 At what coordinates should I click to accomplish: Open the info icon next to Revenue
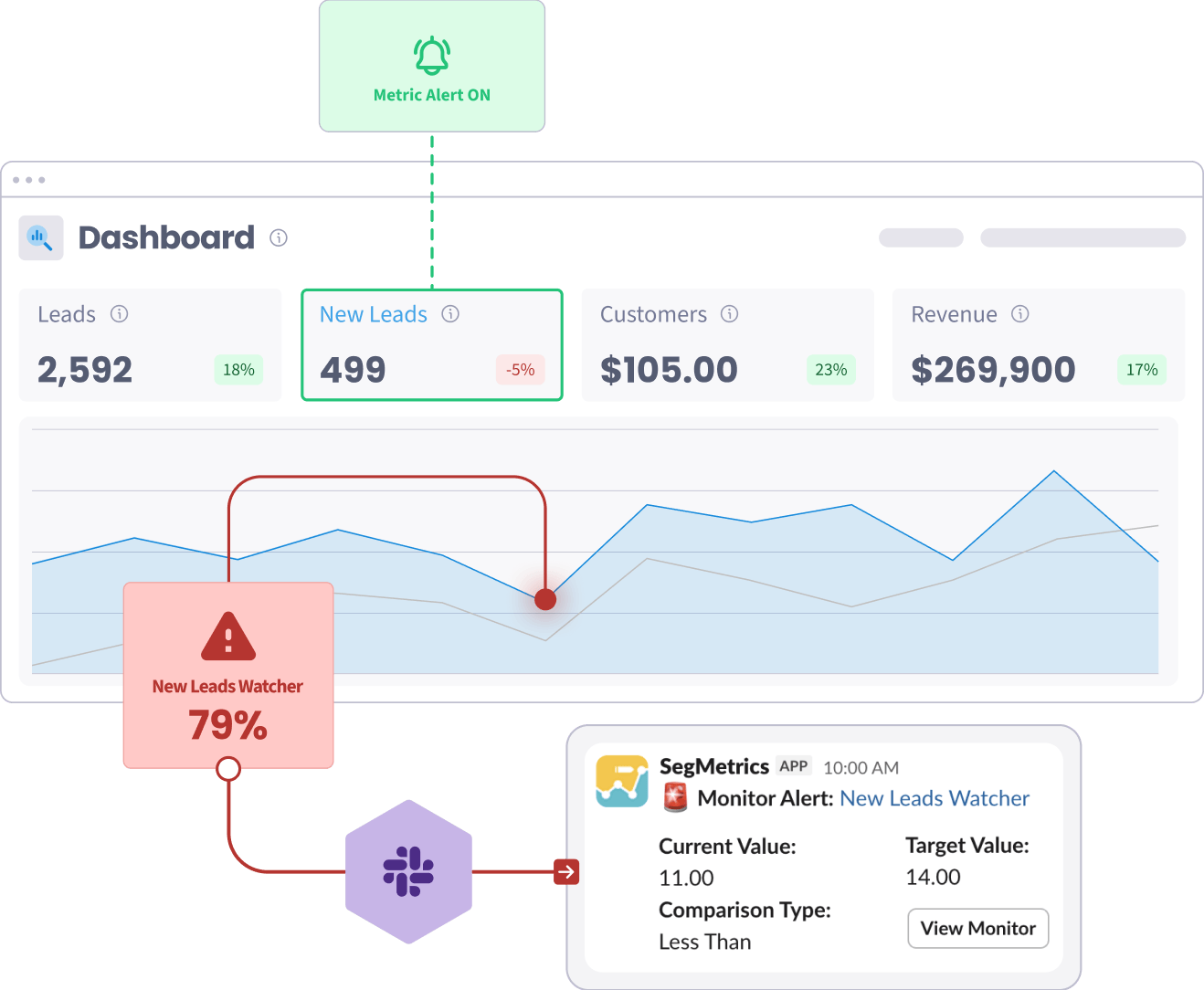pos(1020,314)
